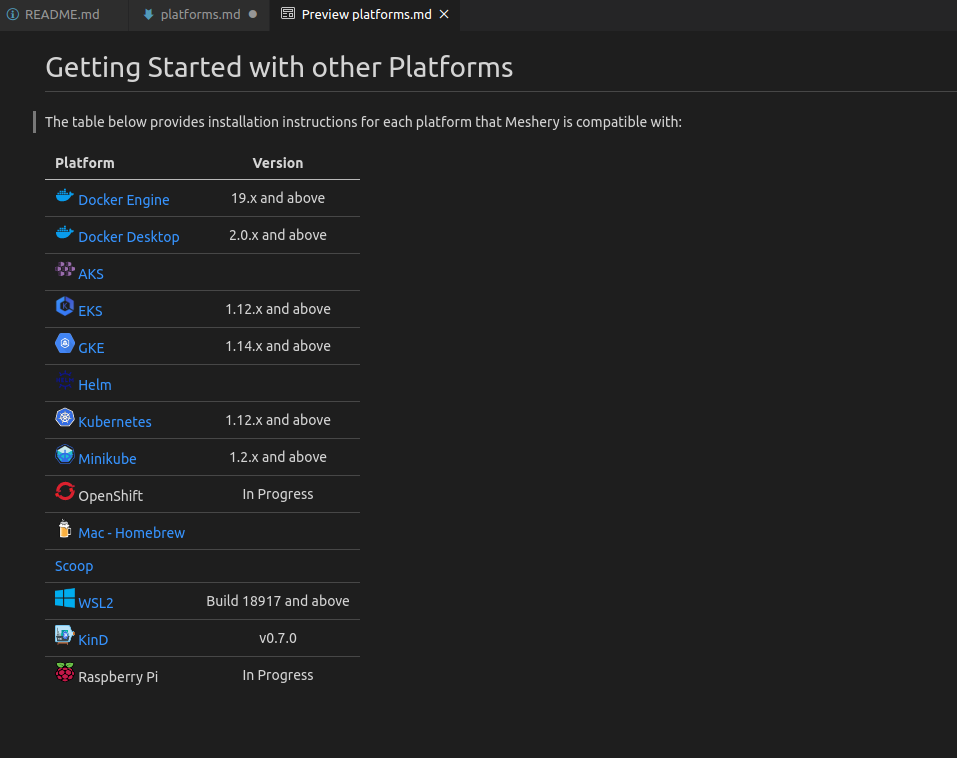
Task: Click the preview icon on Preview tab
Action: pos(288,13)
